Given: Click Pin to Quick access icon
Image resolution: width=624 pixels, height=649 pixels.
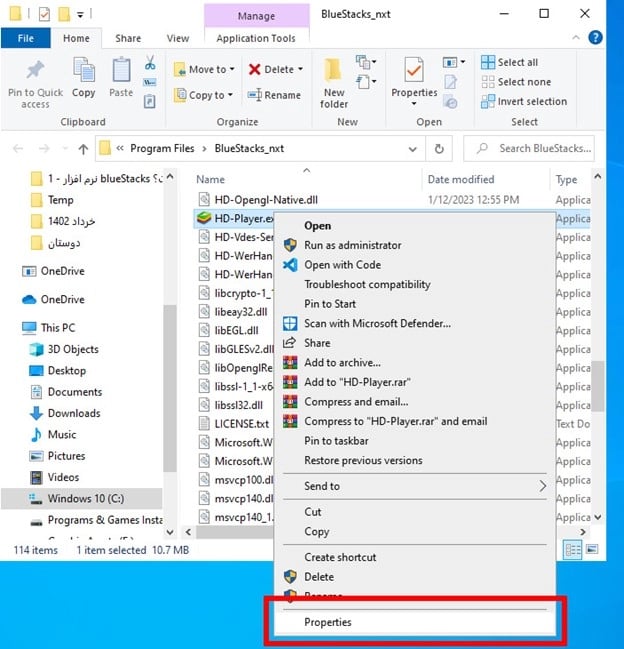Looking at the screenshot, I should [35, 70].
